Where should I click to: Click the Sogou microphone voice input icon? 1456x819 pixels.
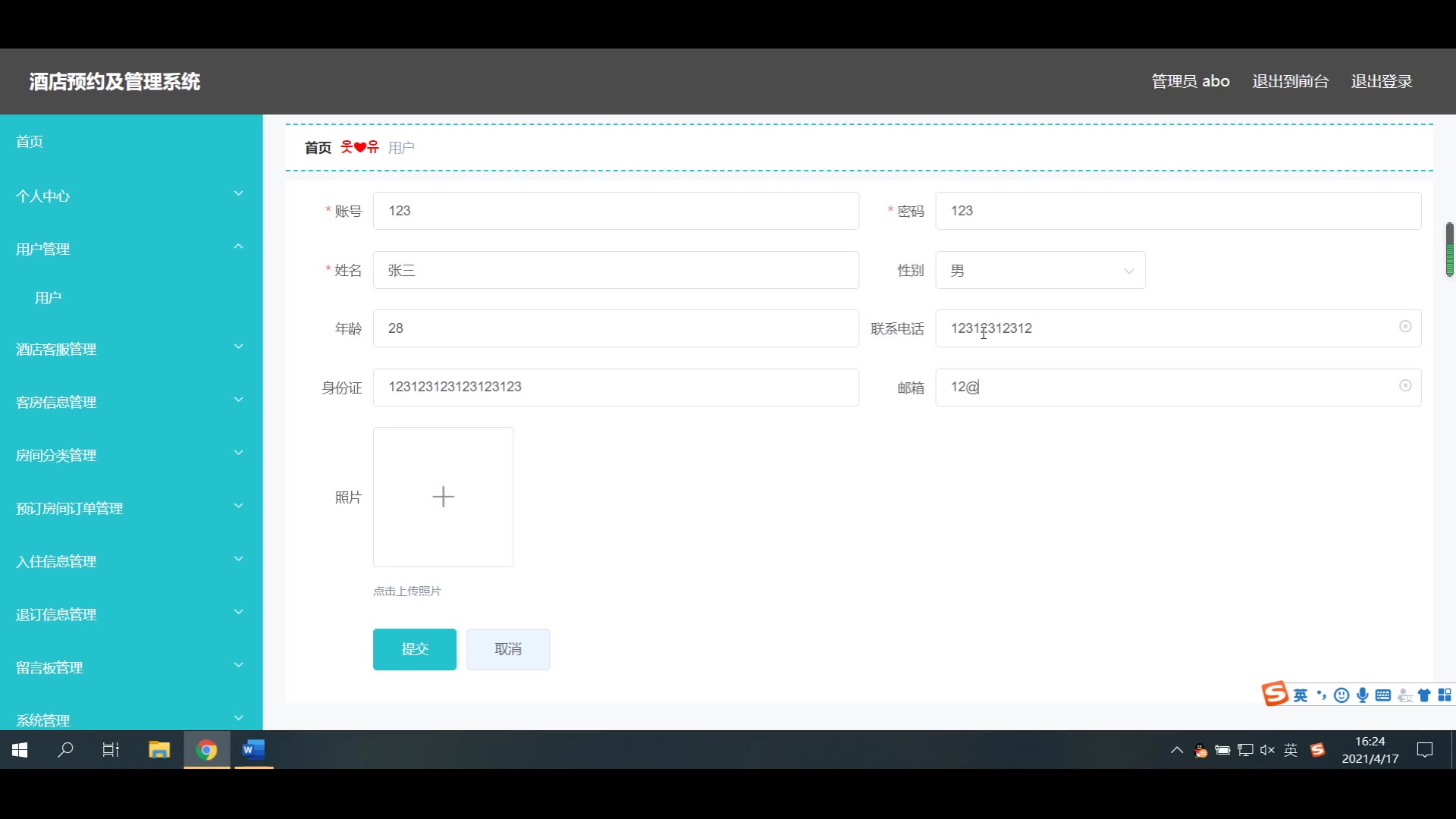(1363, 695)
